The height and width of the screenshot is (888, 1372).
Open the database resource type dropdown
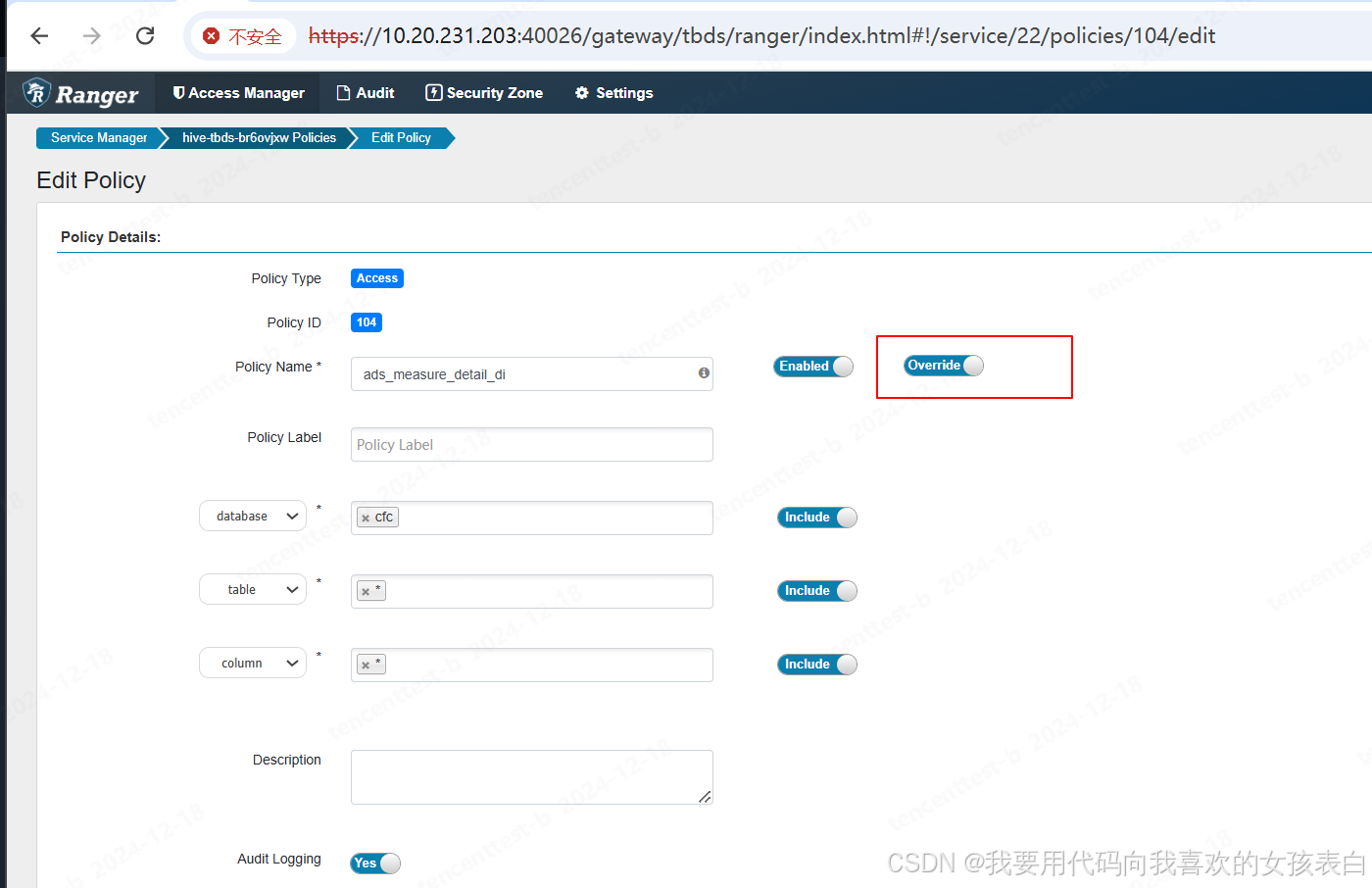point(252,516)
